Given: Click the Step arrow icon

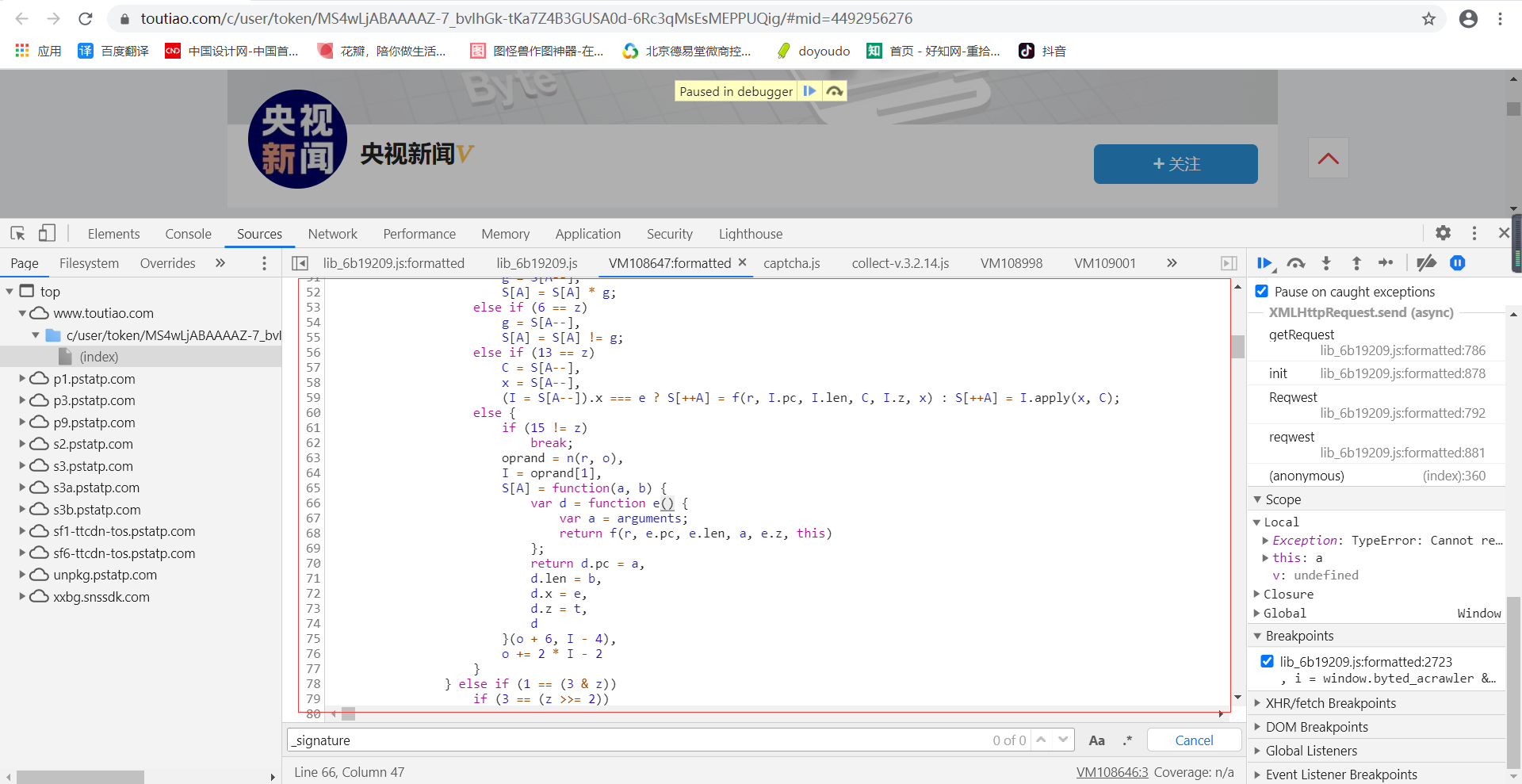Looking at the screenshot, I should click(1386, 263).
